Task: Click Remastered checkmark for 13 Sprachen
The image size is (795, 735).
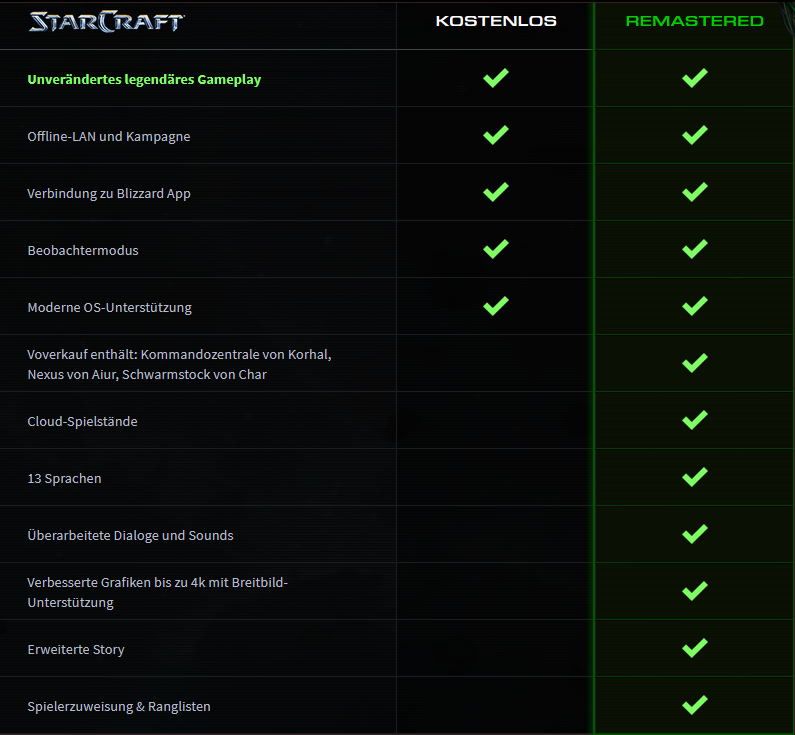Action: tap(695, 477)
